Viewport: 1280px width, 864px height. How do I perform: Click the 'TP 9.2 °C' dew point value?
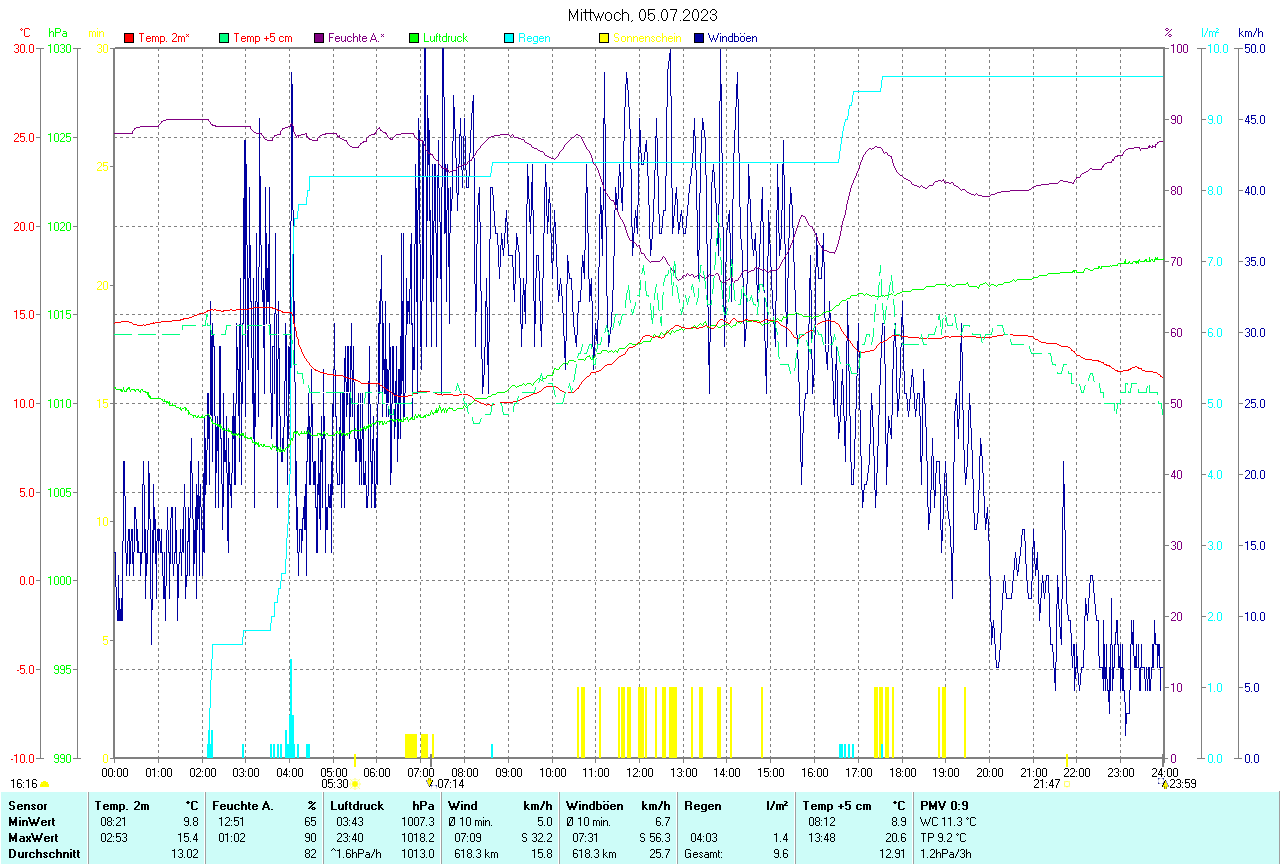pos(946,838)
